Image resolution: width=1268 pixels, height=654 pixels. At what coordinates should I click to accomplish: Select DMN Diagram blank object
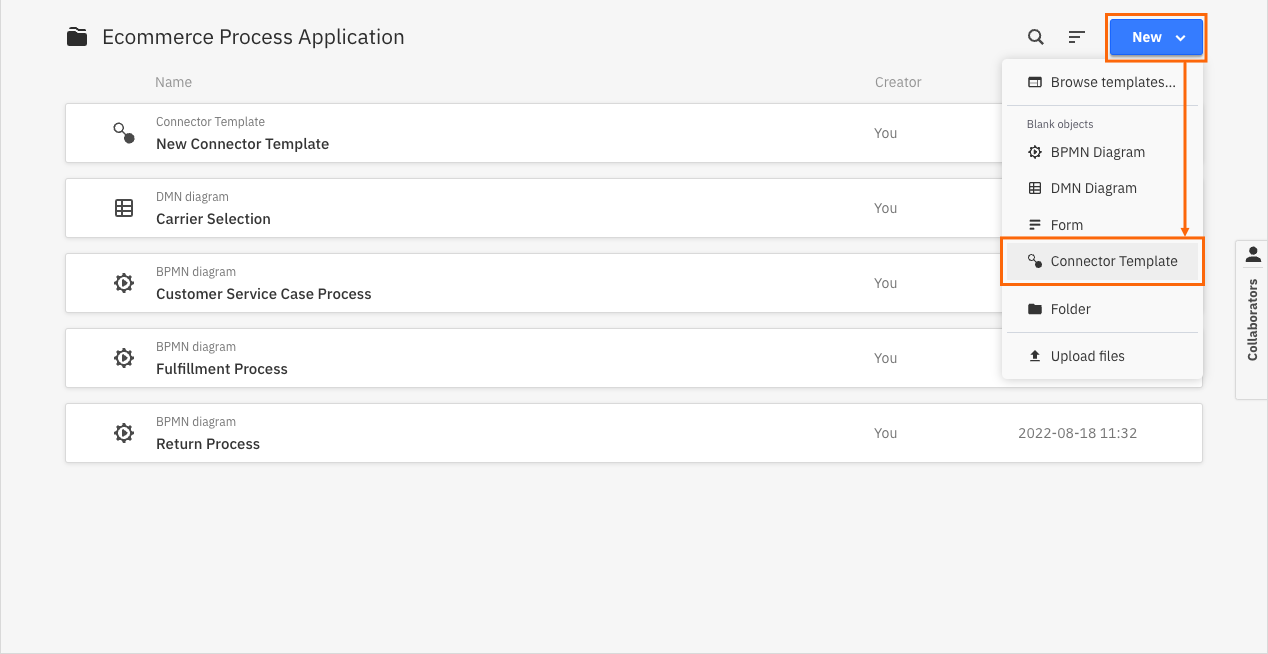pos(1093,188)
